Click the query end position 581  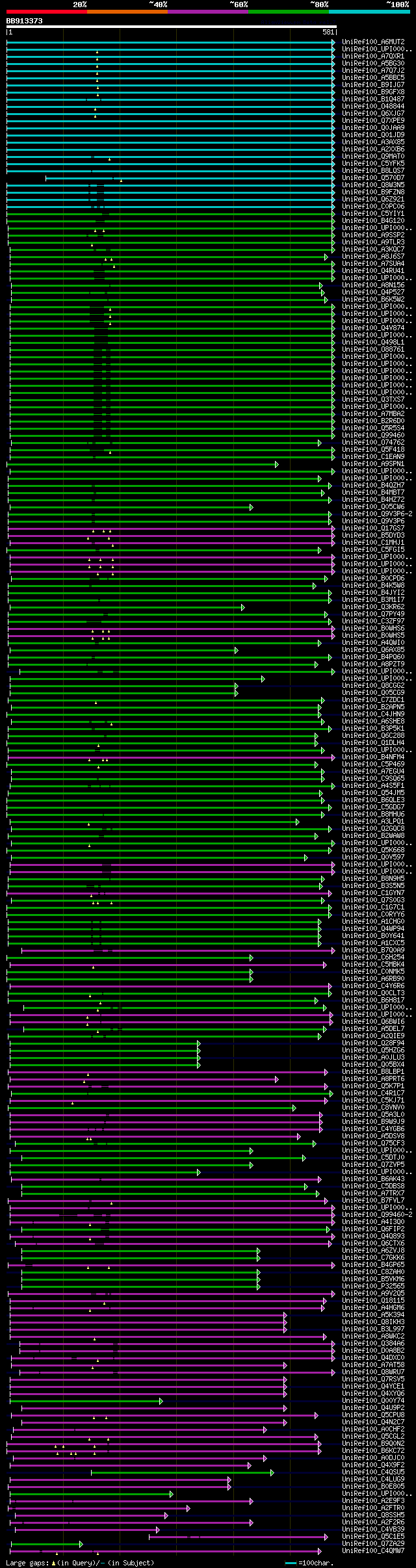coord(328,32)
